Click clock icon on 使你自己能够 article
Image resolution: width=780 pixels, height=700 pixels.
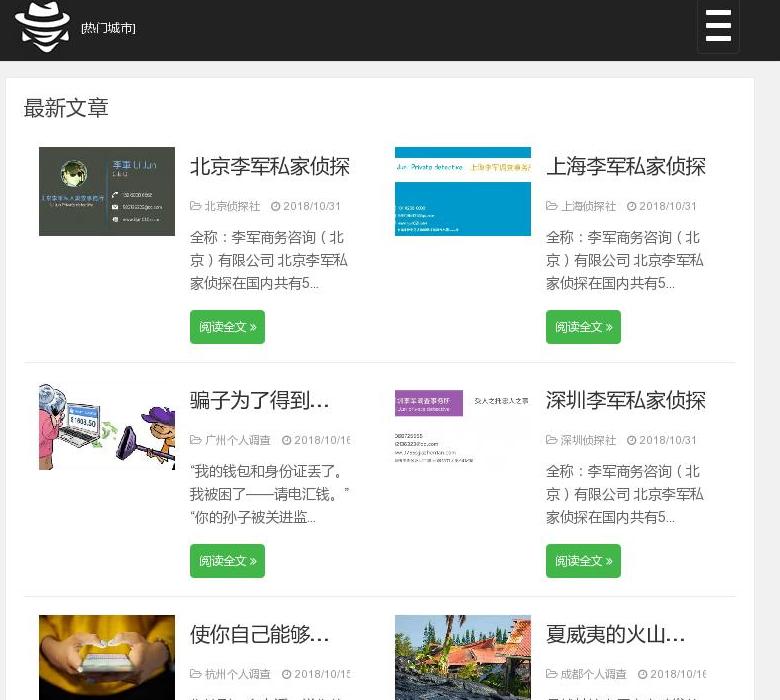[x=287, y=674]
